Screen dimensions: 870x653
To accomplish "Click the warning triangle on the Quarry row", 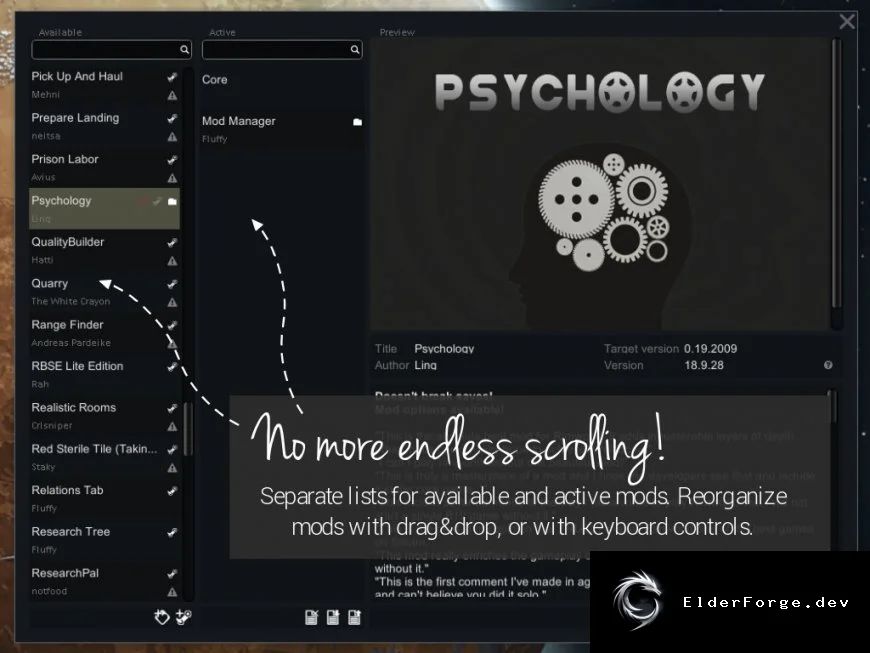I will (x=173, y=302).
